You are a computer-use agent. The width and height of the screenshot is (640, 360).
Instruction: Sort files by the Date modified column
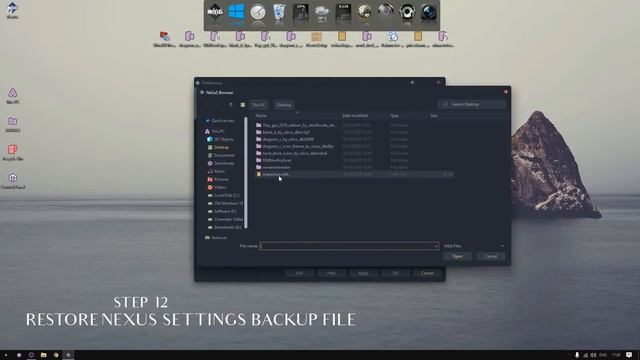click(355, 116)
